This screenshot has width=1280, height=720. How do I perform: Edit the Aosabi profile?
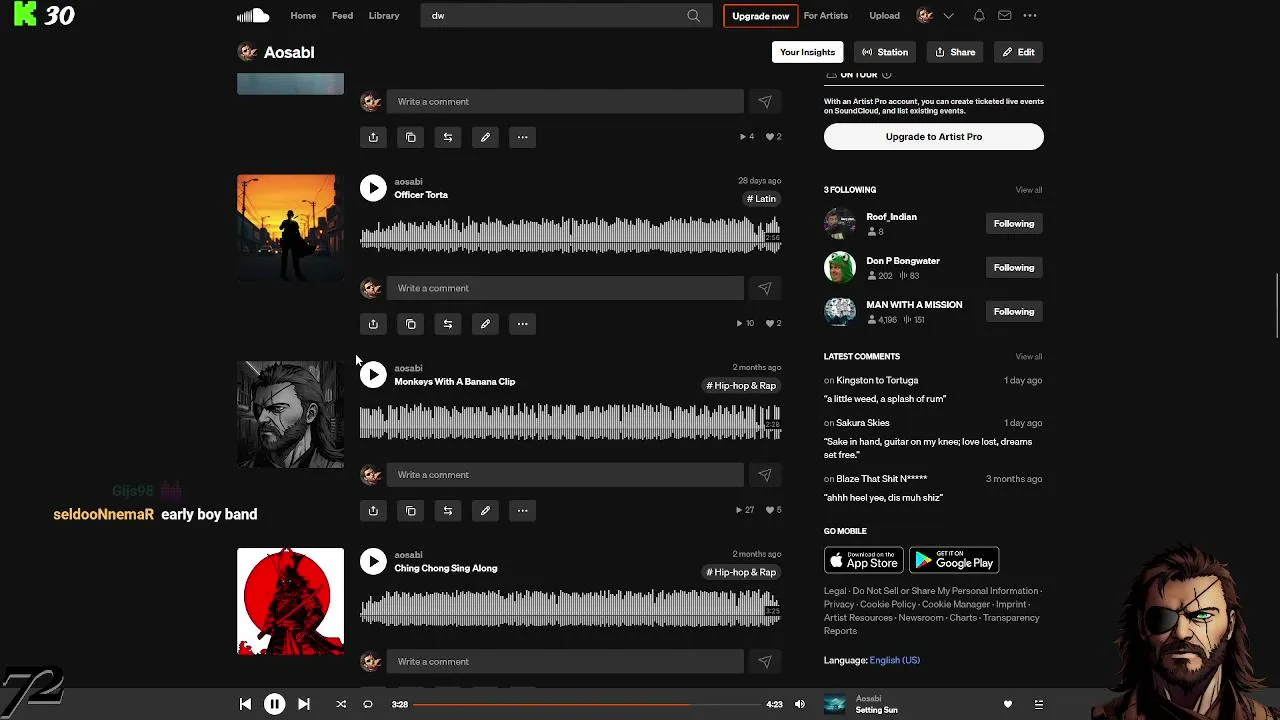point(1019,52)
